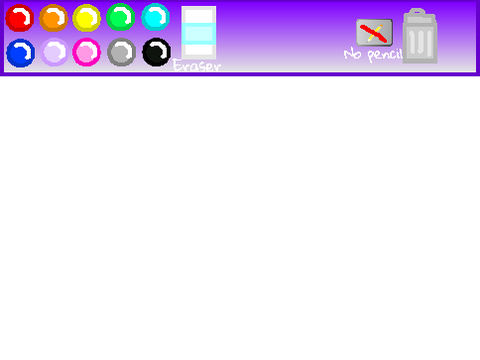Image resolution: width=480 pixels, height=360 pixels.
Task: Select the green paint color
Action: click(x=121, y=17)
